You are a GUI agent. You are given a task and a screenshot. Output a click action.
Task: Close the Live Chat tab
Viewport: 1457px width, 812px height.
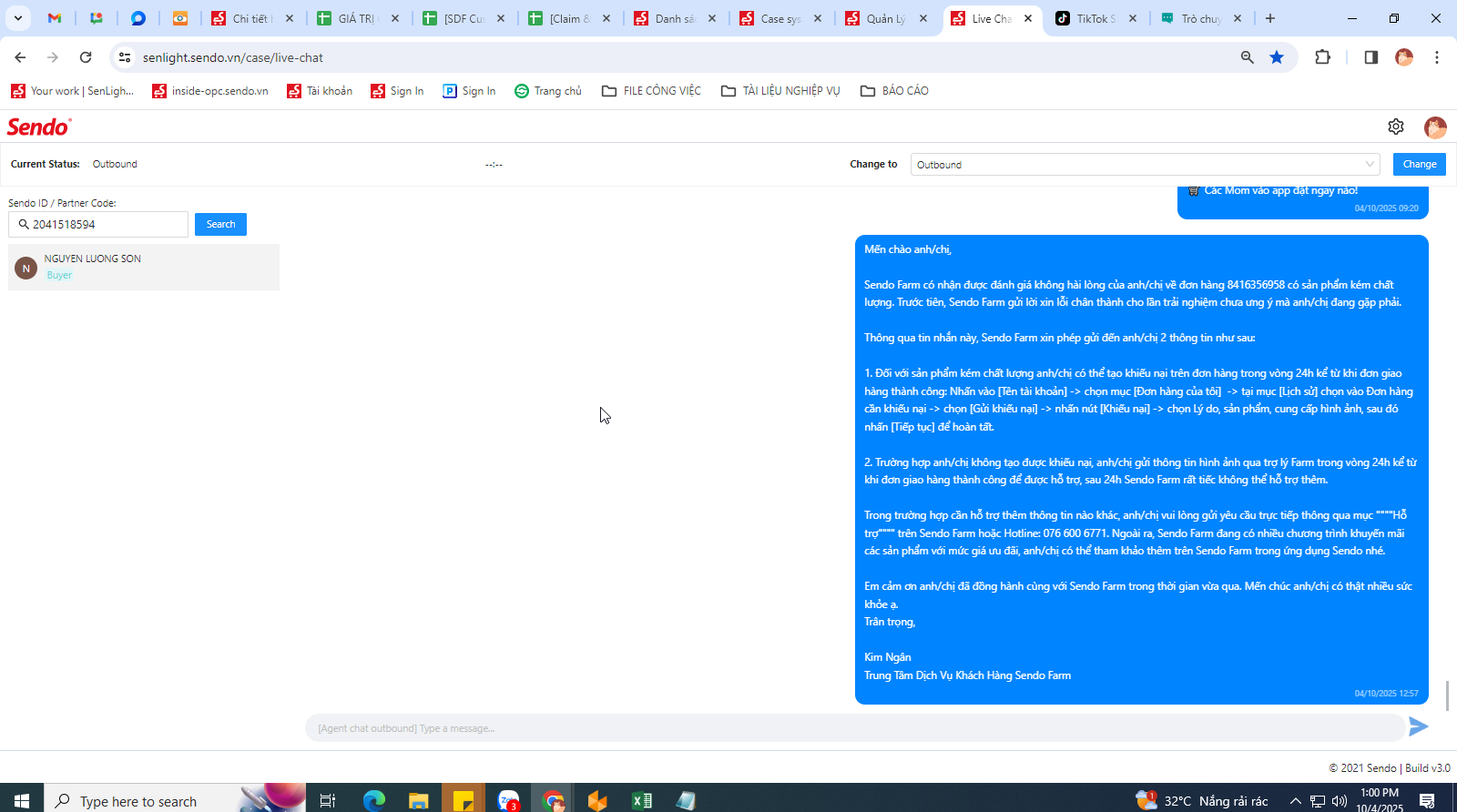click(1028, 18)
